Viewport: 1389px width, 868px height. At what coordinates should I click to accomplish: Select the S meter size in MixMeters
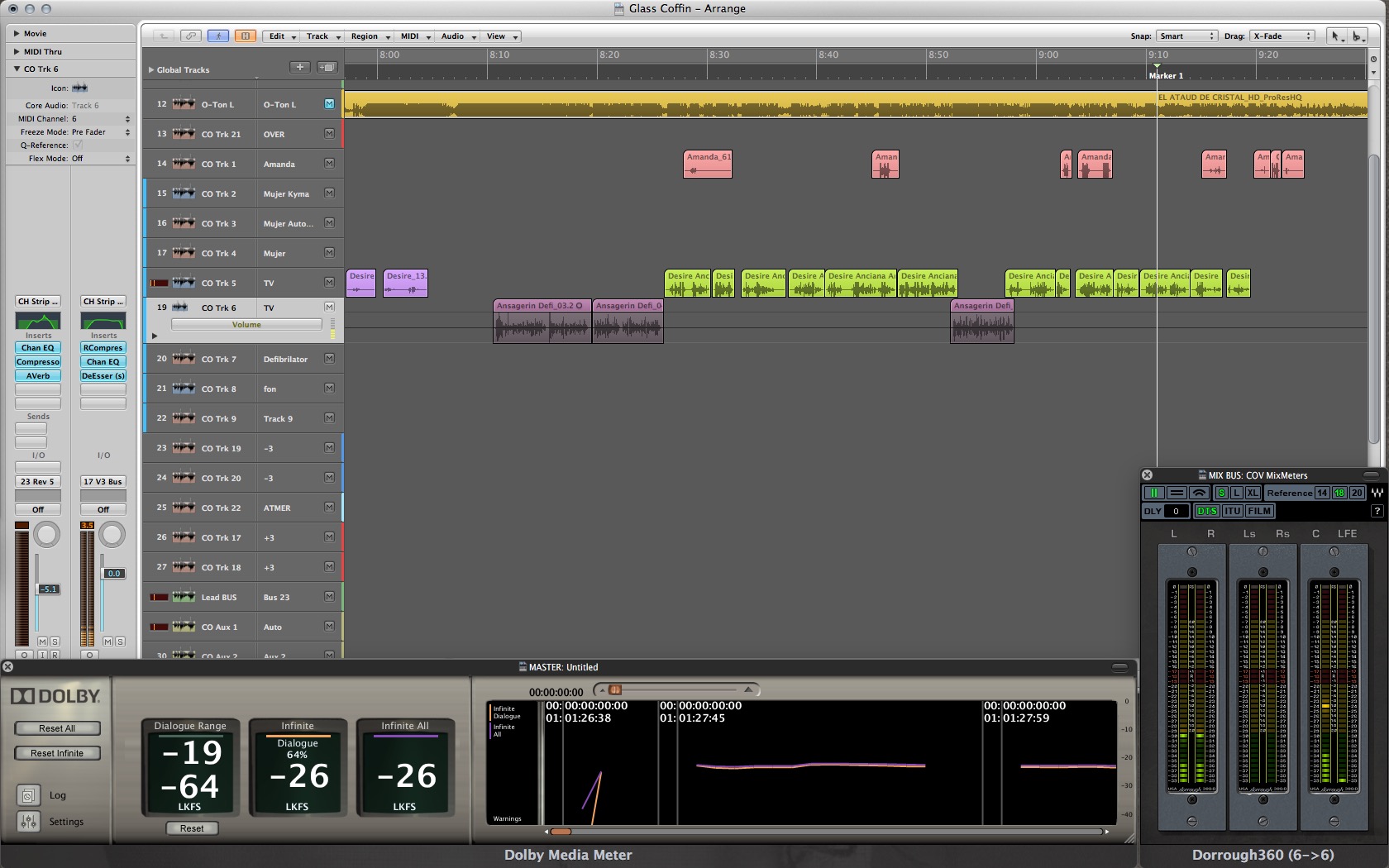pos(1221,493)
